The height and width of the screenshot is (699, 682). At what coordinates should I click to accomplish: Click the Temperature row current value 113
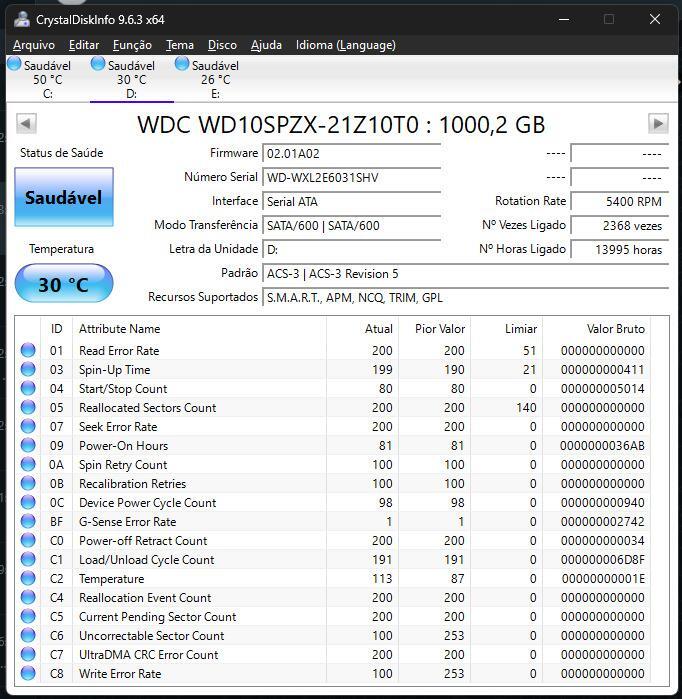coord(382,579)
